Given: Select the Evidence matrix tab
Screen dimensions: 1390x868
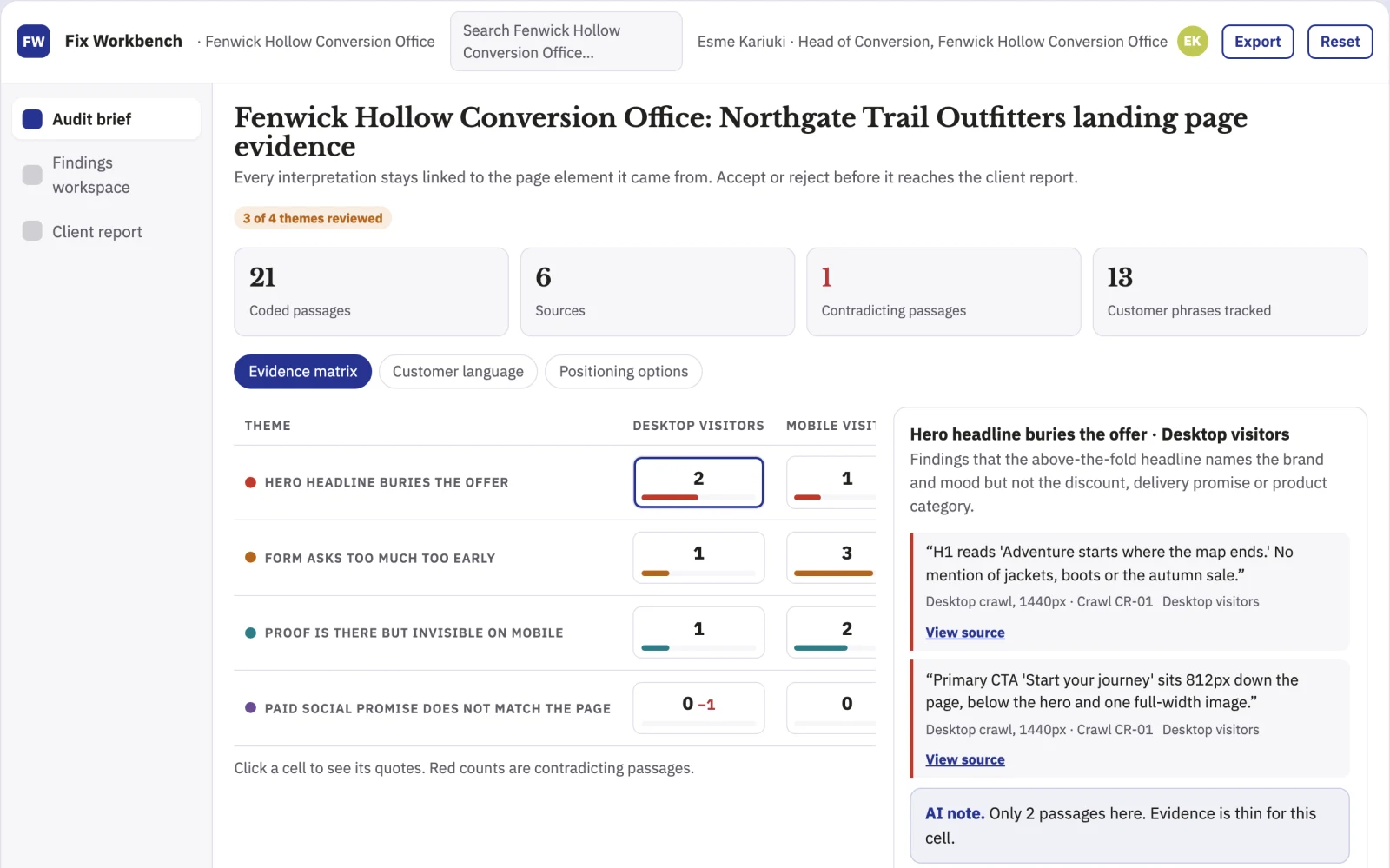Looking at the screenshot, I should 302,371.
